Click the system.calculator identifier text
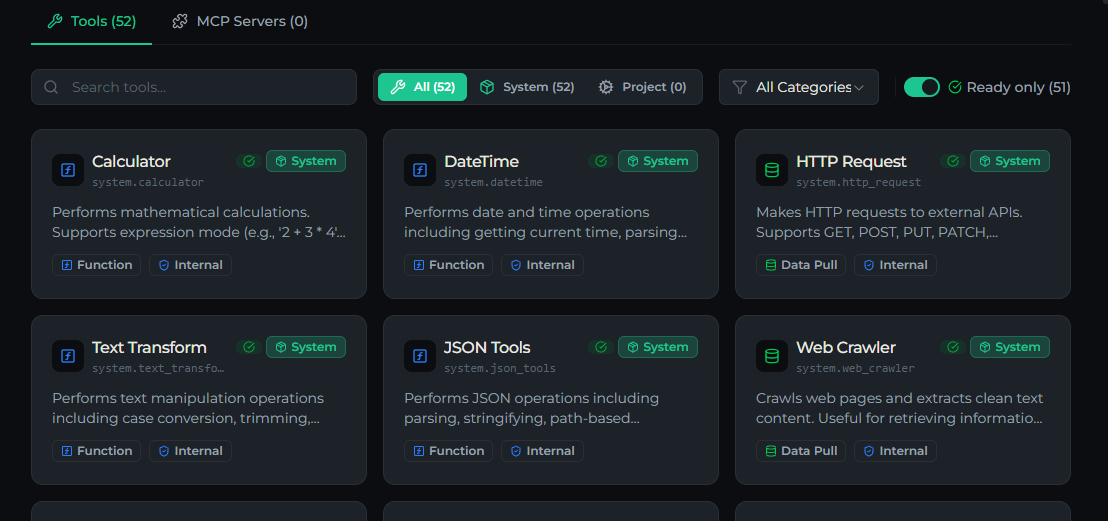Screen dimensions: 1108x521 pos(148,182)
